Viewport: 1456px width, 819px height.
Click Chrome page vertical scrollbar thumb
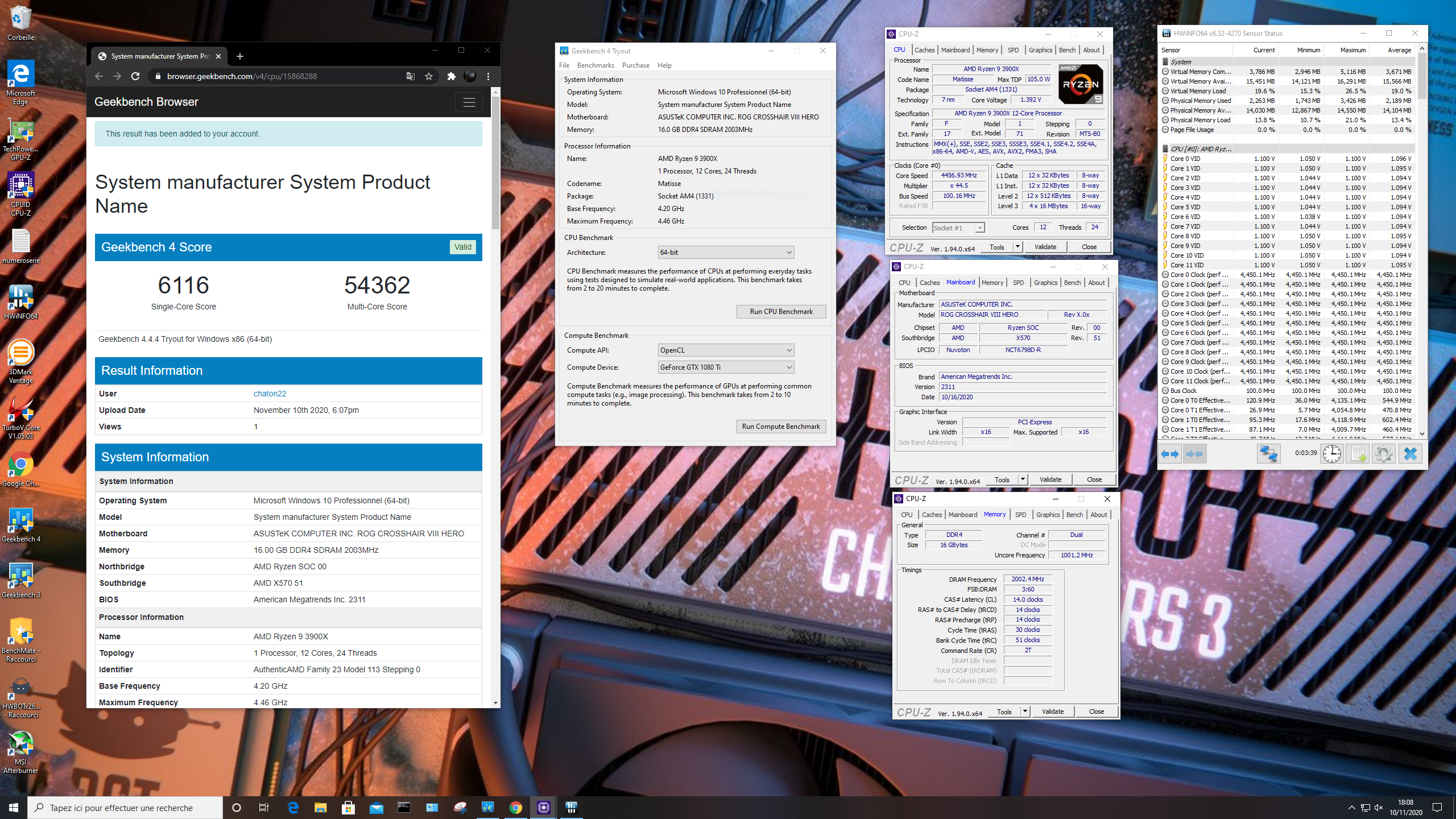coord(495,162)
